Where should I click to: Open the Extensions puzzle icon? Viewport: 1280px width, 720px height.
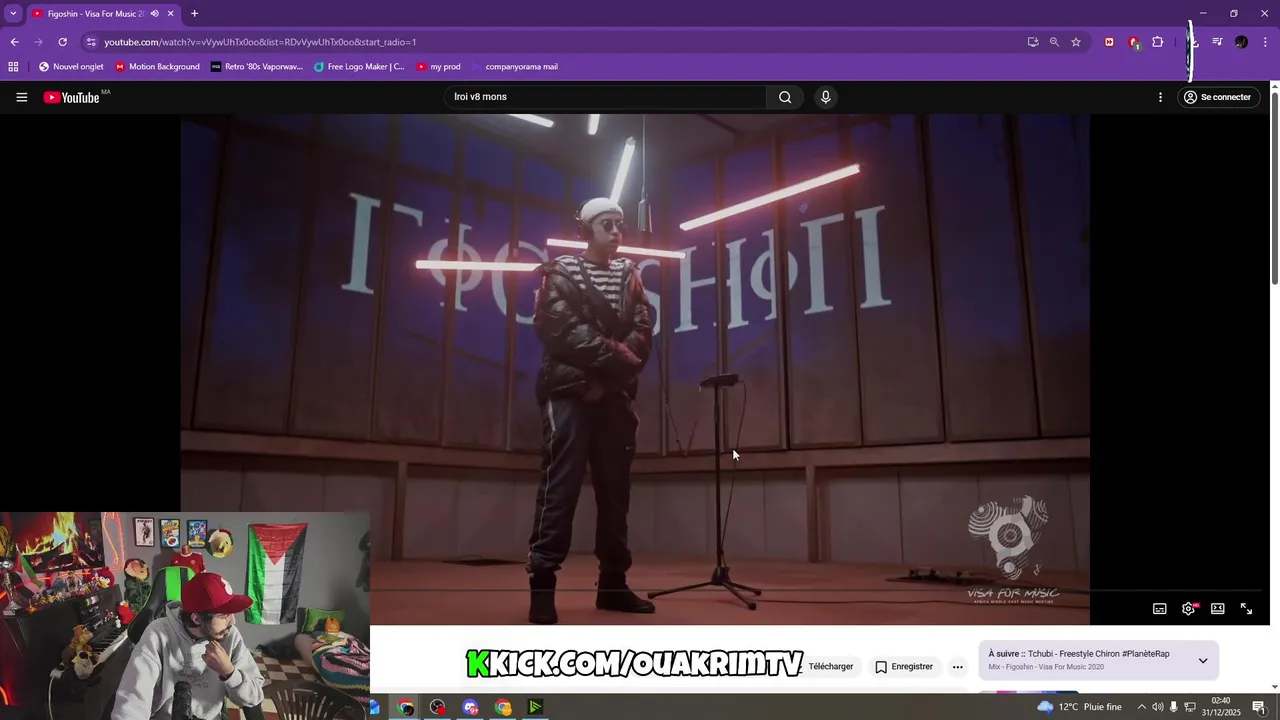pos(1158,42)
